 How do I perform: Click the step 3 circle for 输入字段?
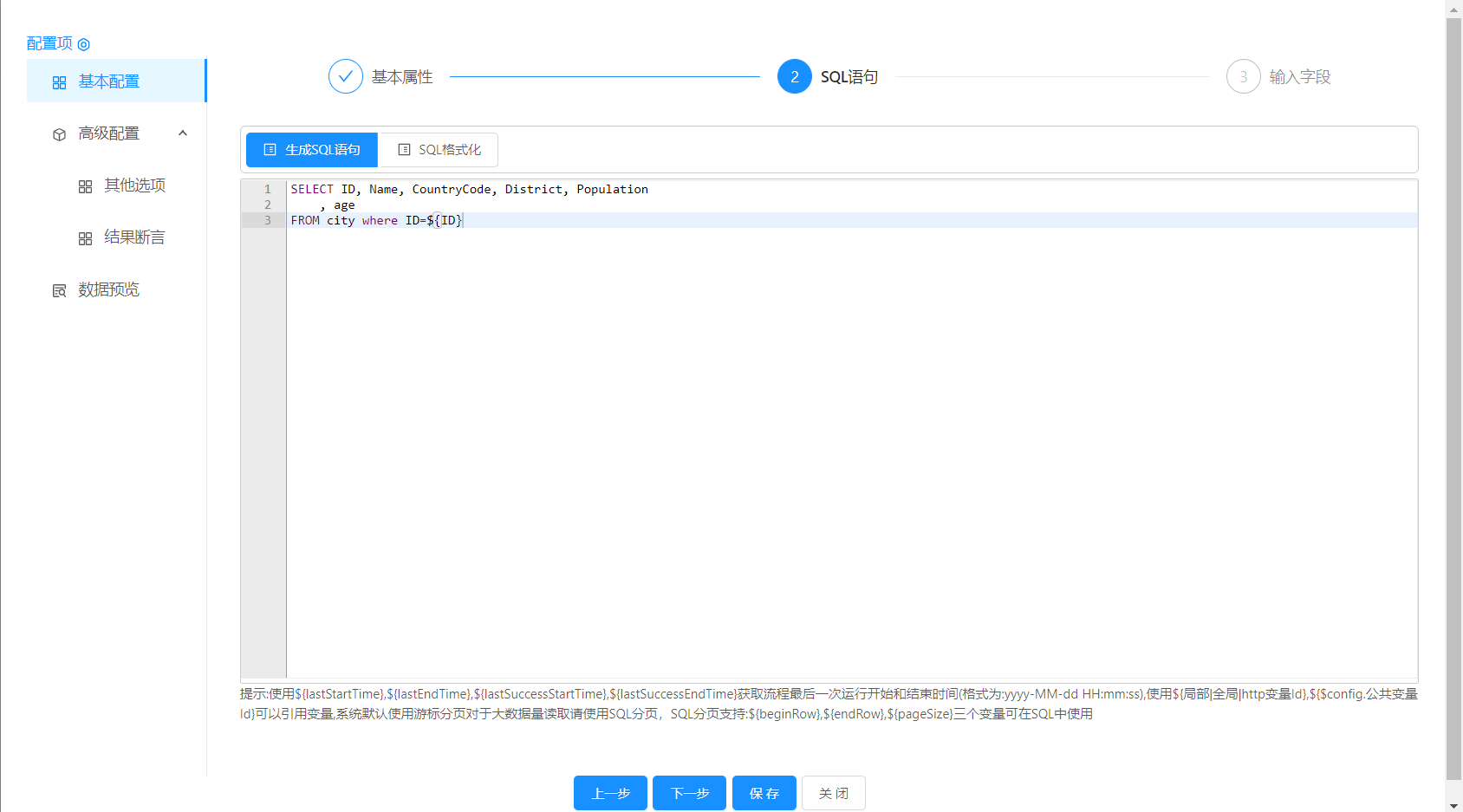[x=1243, y=76]
